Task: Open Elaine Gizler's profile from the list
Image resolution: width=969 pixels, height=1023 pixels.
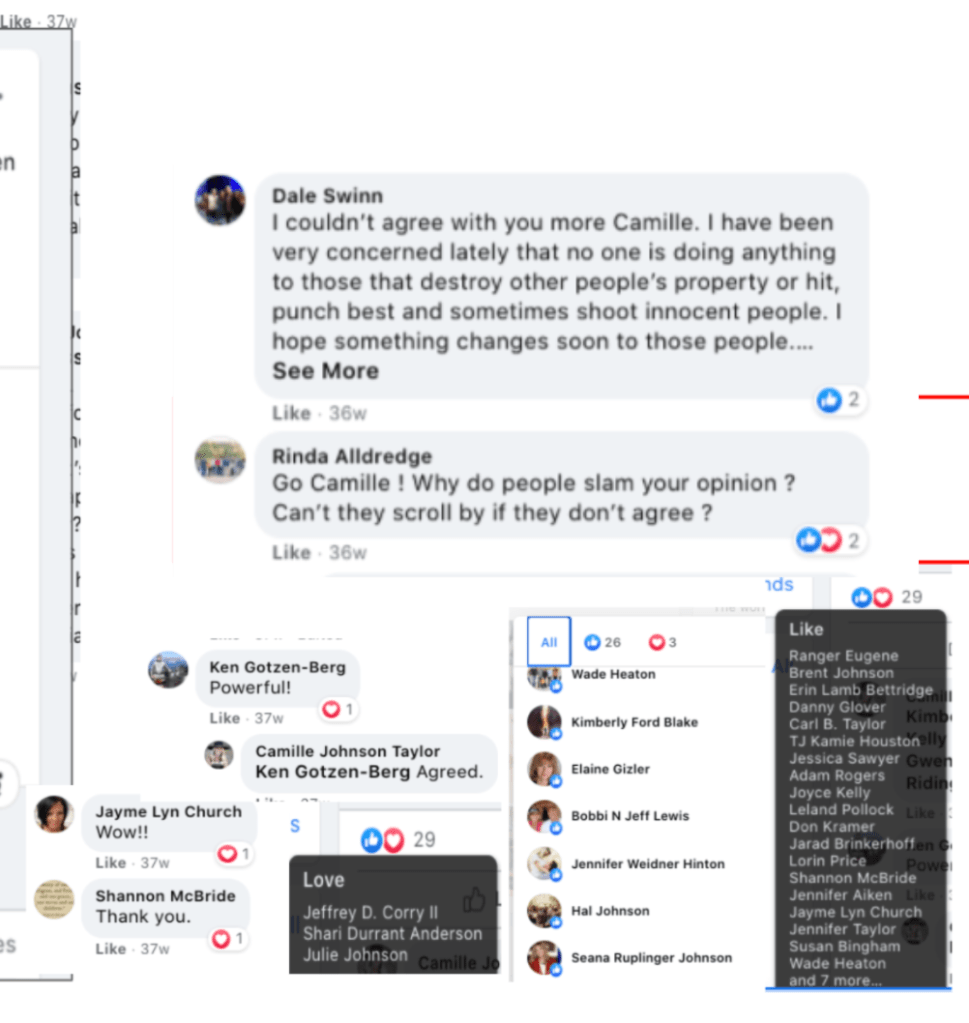Action: coord(610,769)
